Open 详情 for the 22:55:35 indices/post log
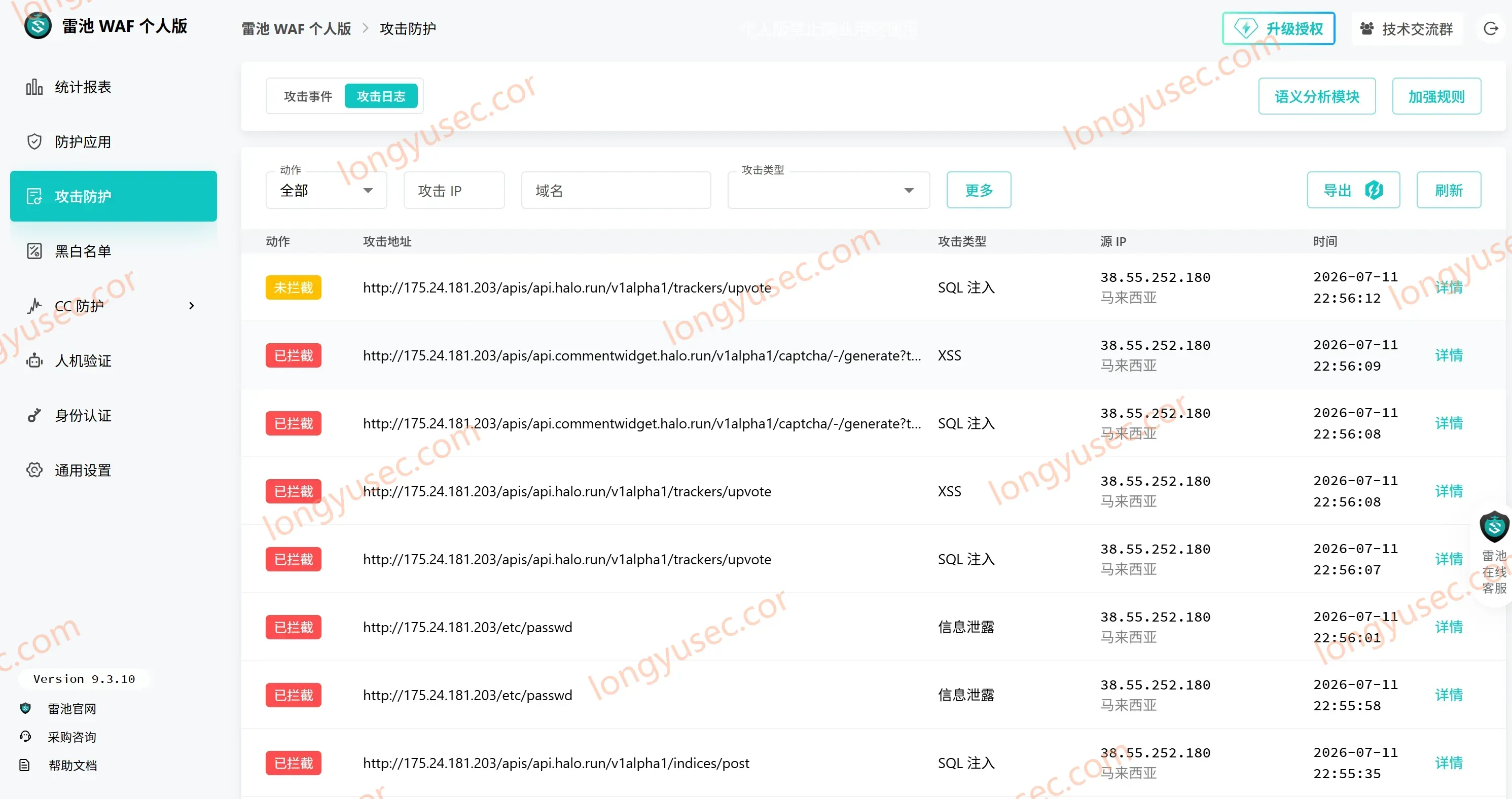 [1449, 762]
